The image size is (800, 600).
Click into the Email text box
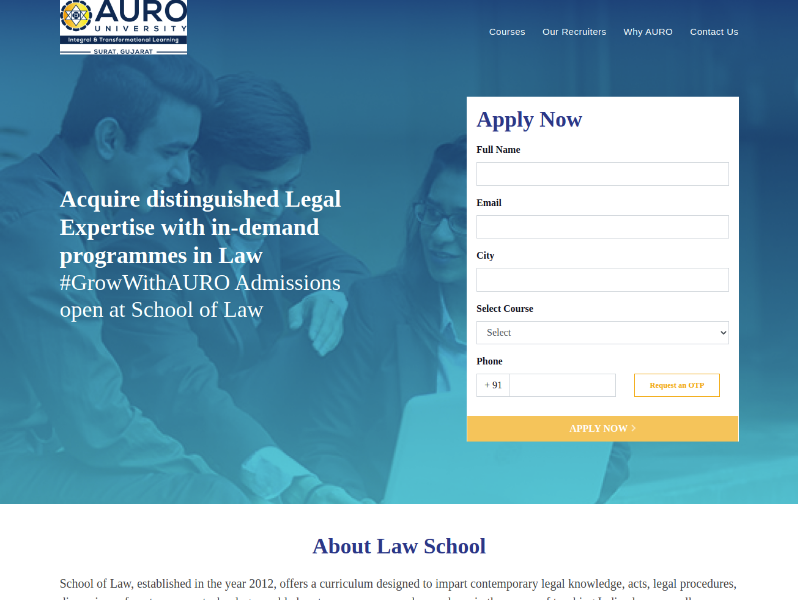pos(602,227)
